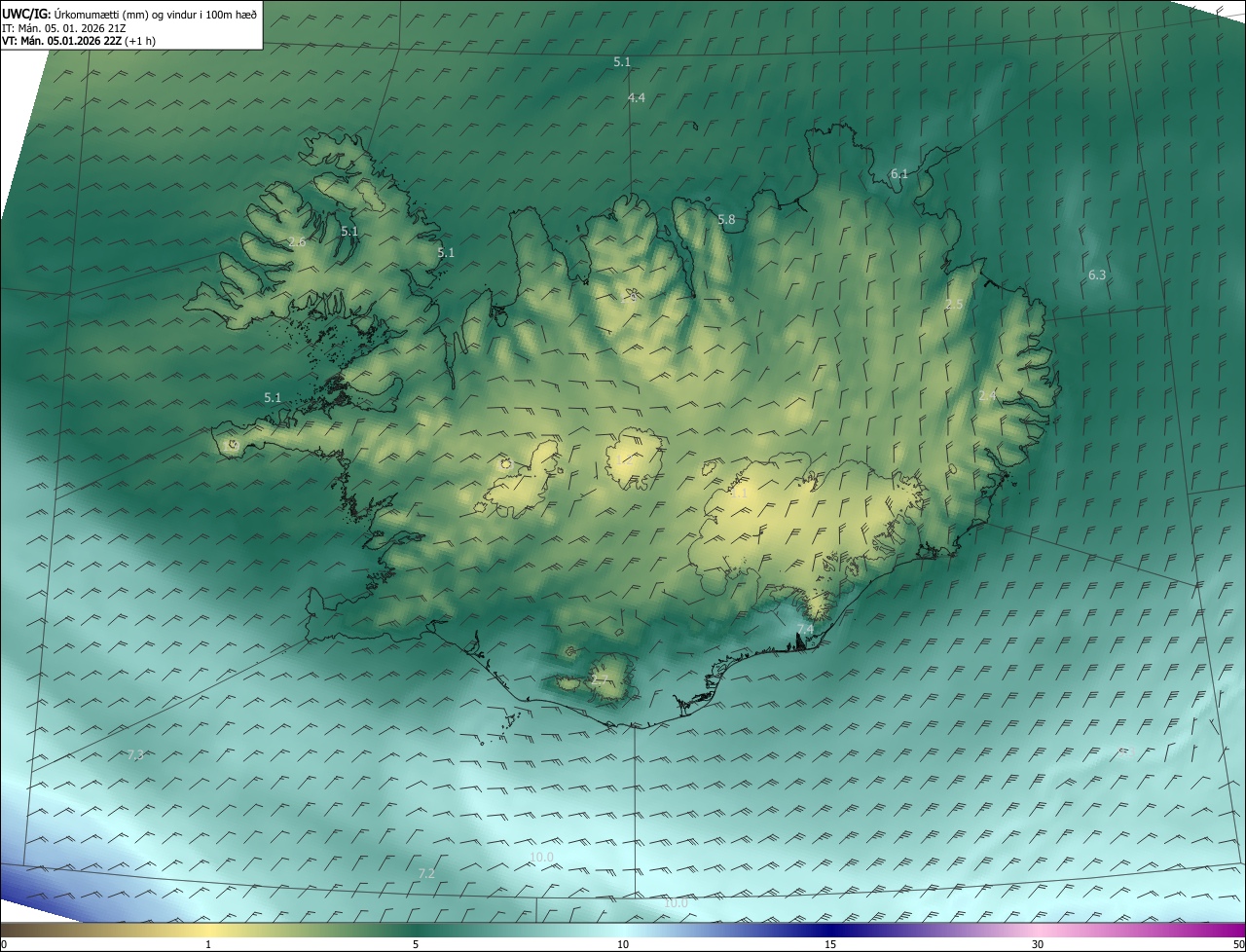
Task: Click the 2.6 value label on the map
Action: (297, 241)
